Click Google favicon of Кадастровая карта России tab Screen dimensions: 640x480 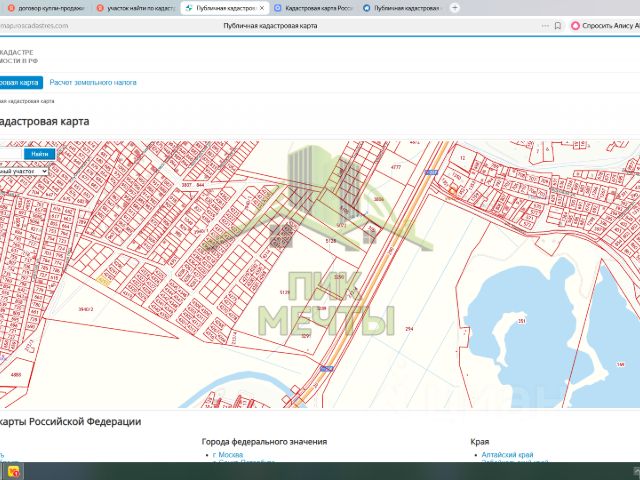click(x=278, y=8)
